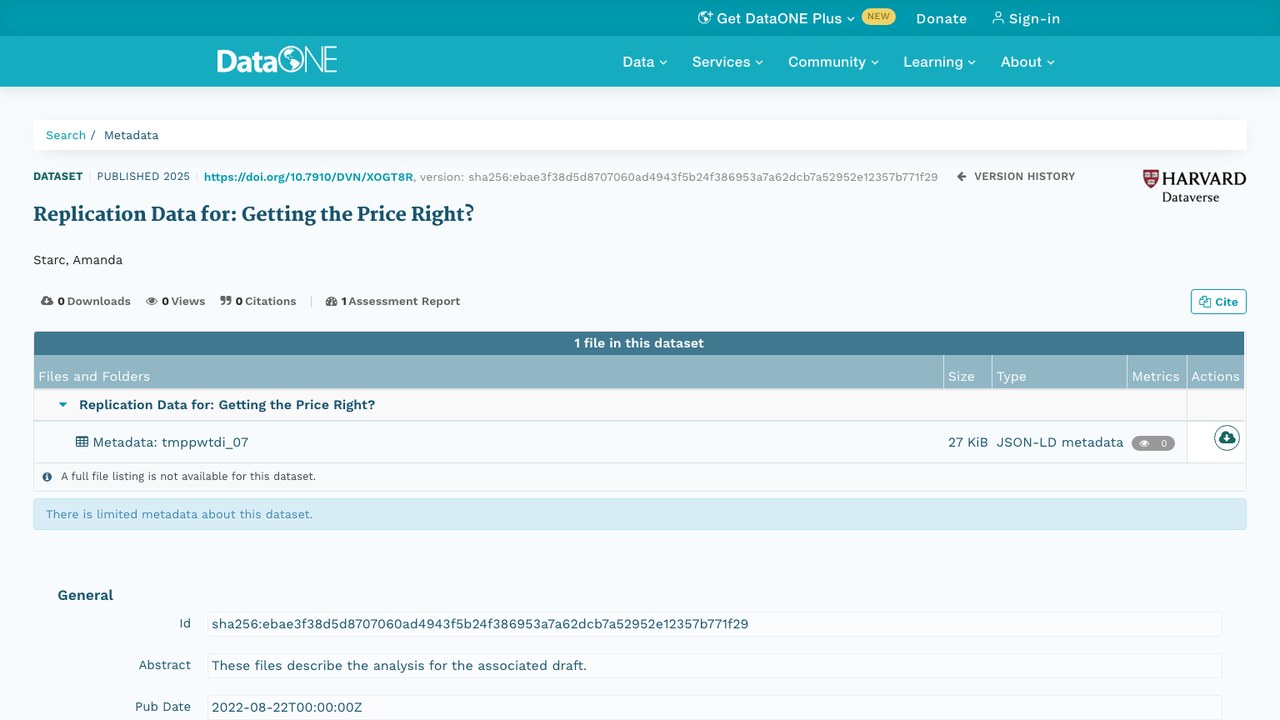The height and width of the screenshot is (720, 1280).
Task: Click the Harvard Dataverse logo
Action: [x=1194, y=186]
